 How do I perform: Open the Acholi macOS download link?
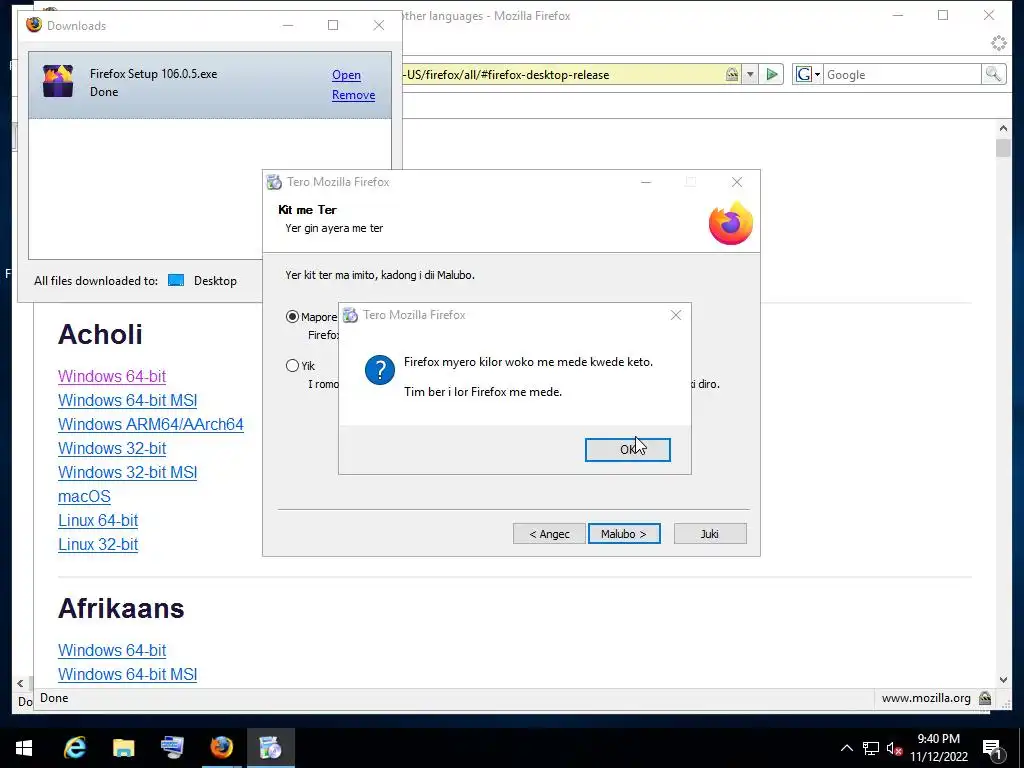[84, 496]
